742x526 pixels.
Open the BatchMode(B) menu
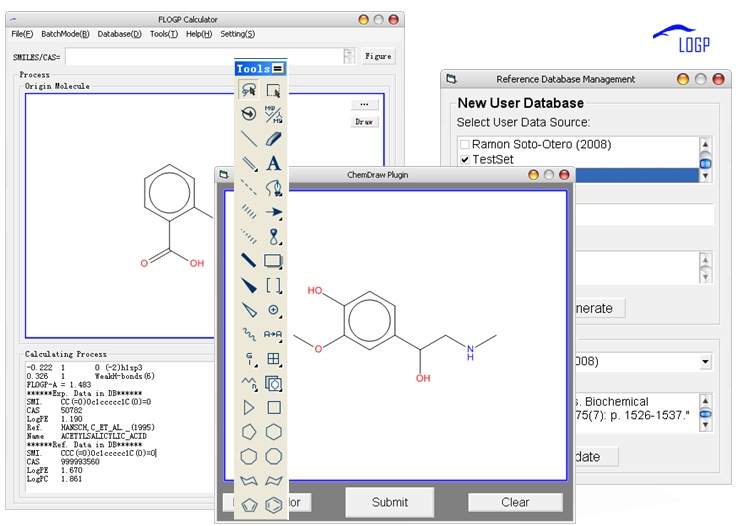(65, 34)
